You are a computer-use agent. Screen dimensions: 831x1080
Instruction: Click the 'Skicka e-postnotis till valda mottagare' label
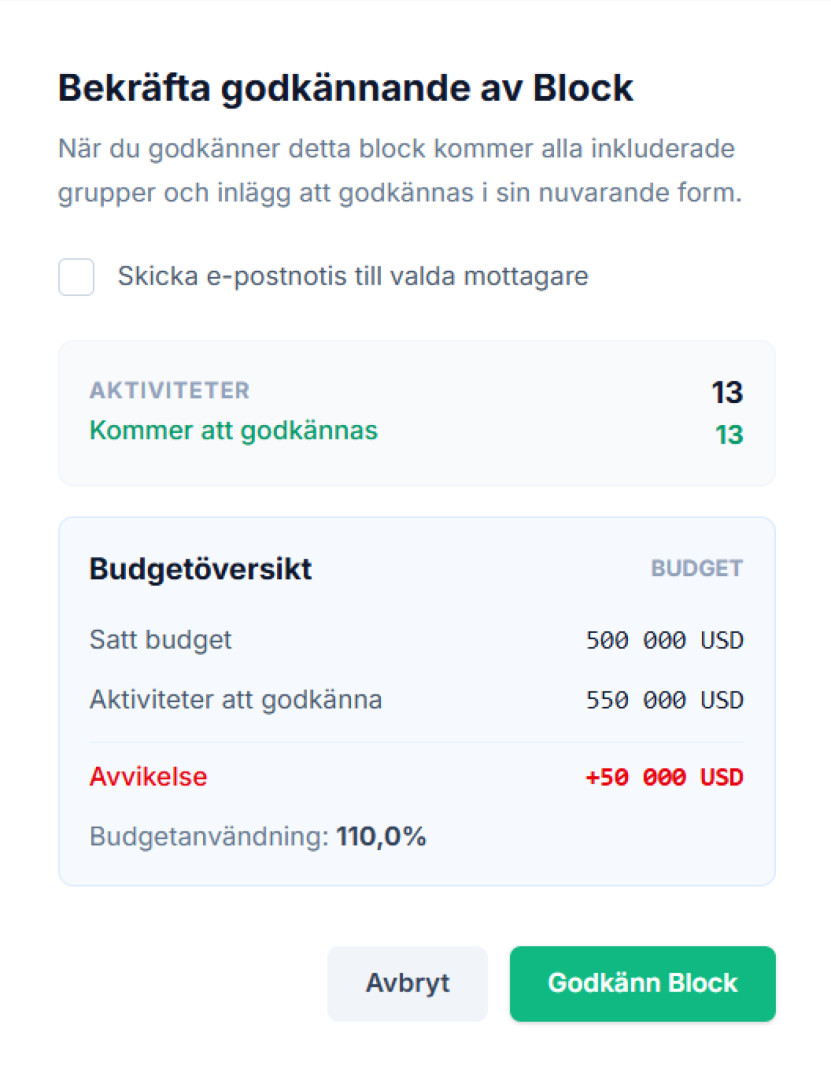coord(352,277)
